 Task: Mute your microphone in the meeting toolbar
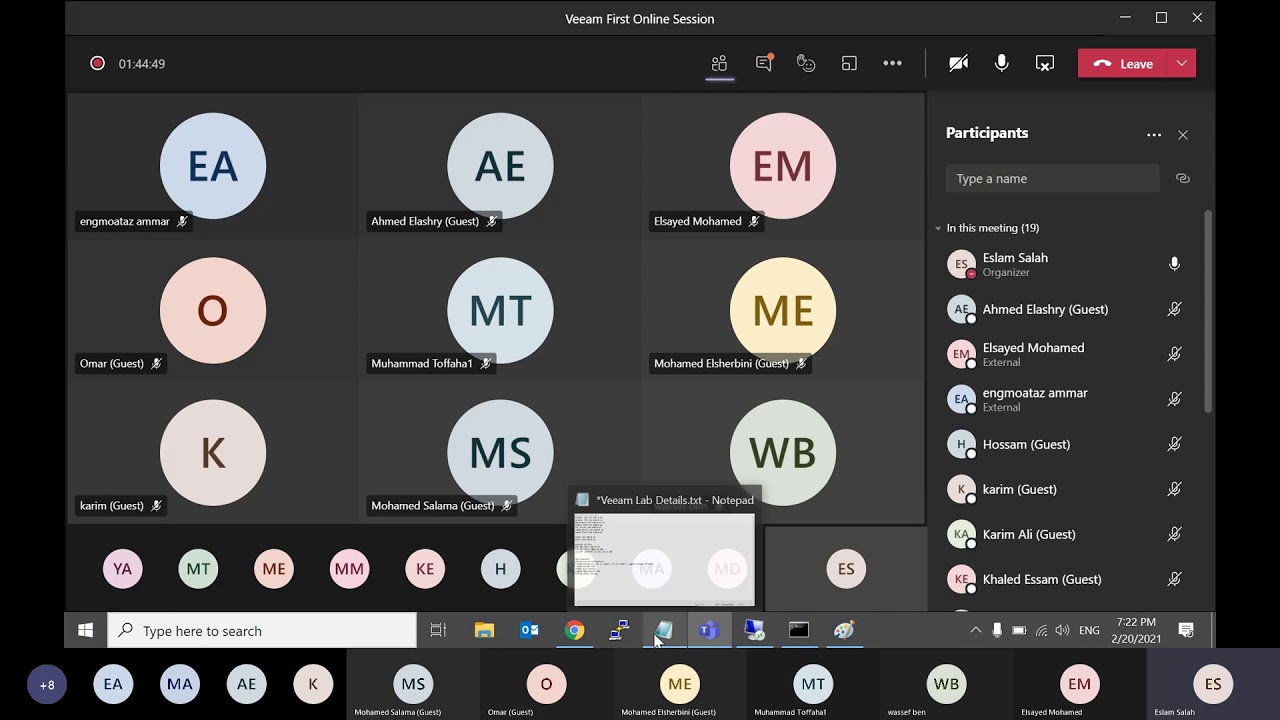click(1001, 63)
